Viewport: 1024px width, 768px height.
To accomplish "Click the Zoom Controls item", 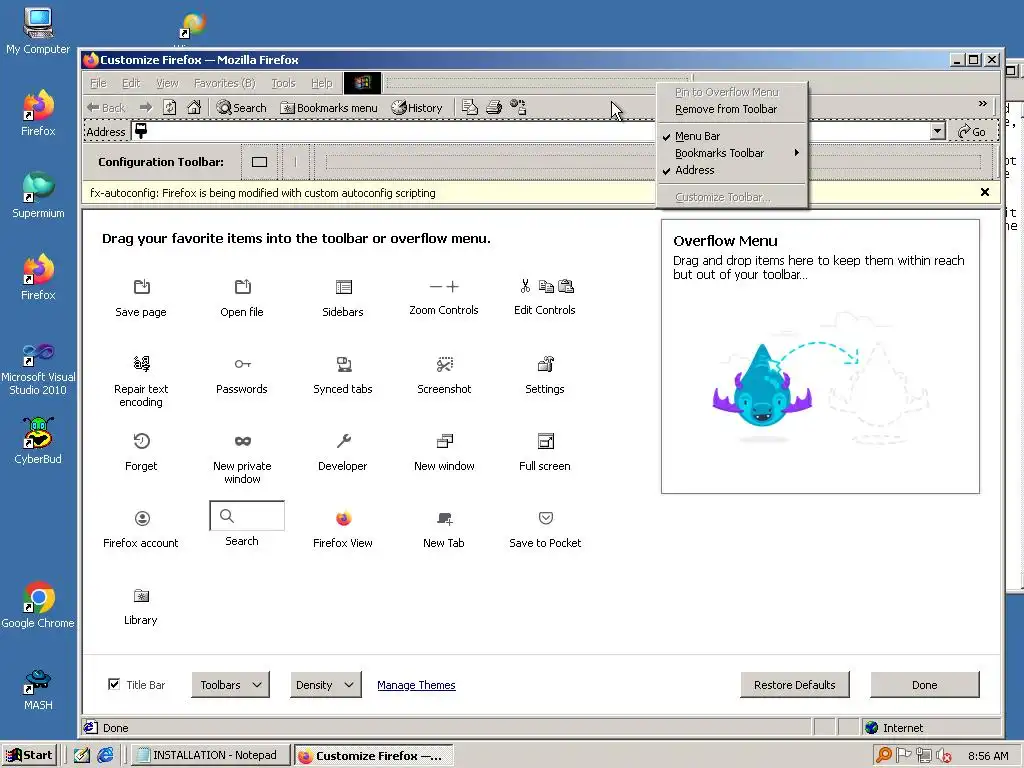I will pos(444,297).
